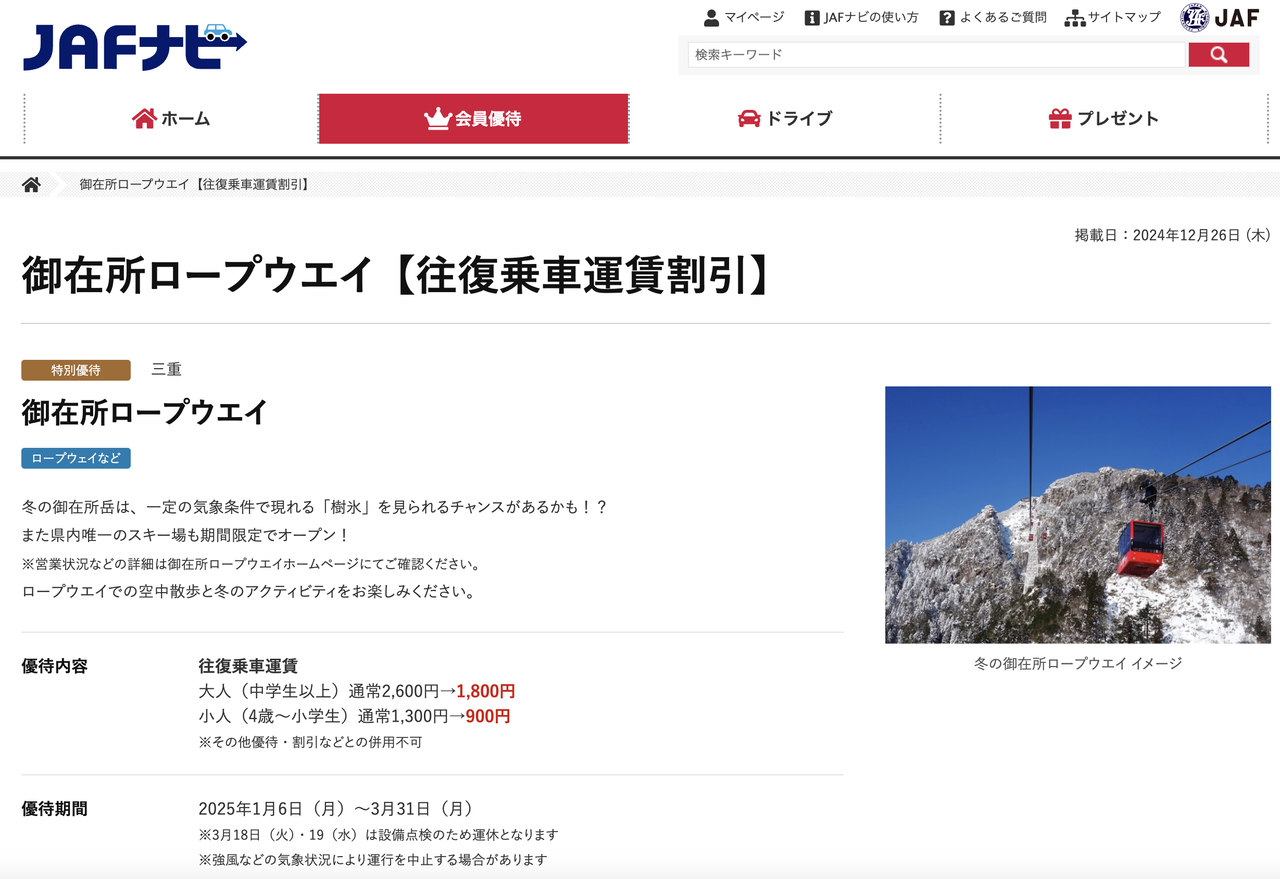Click the 特別優待 brown tag
This screenshot has width=1280, height=879.
[x=76, y=370]
